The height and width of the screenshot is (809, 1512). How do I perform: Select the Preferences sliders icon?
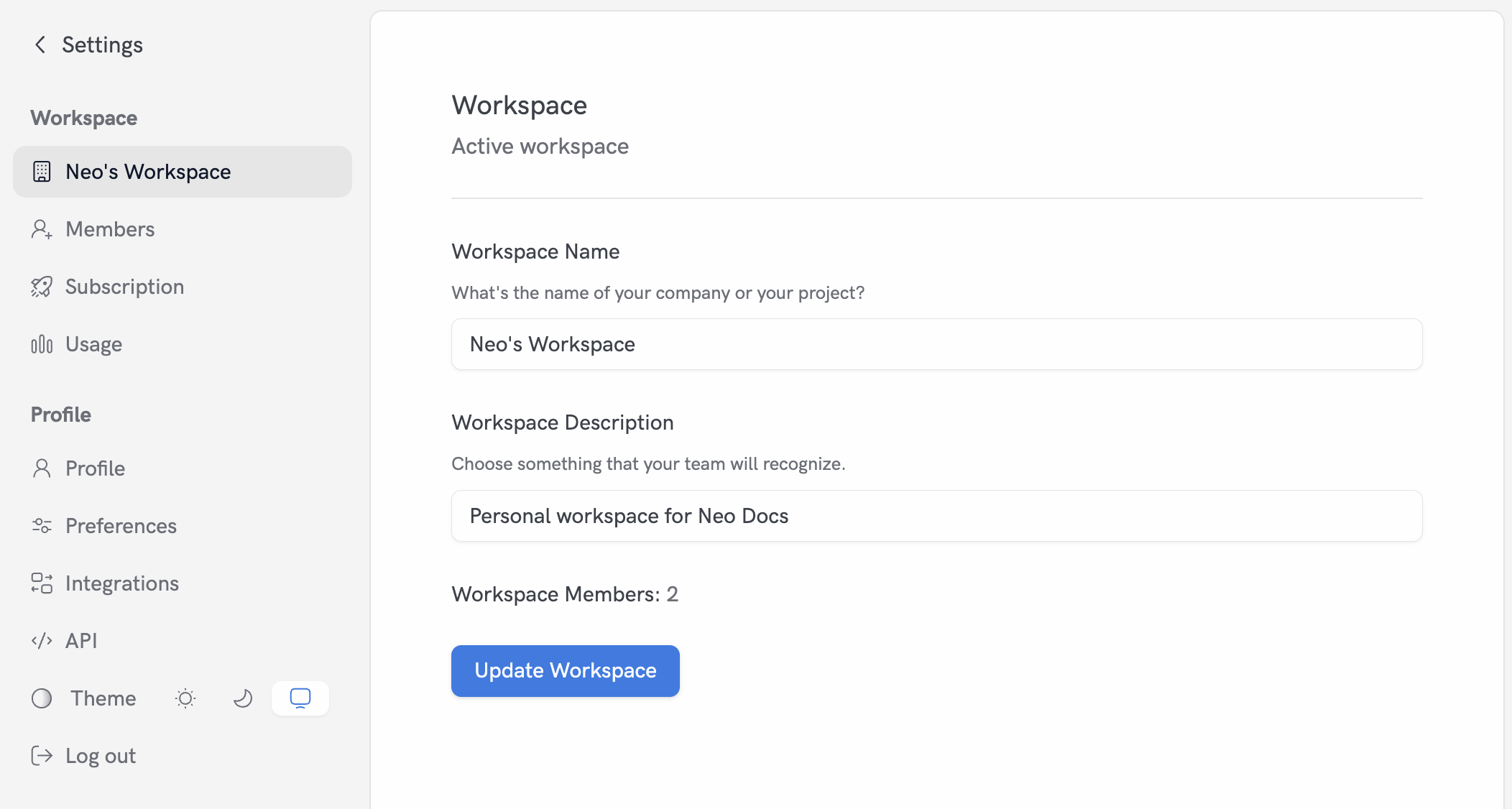(42, 525)
